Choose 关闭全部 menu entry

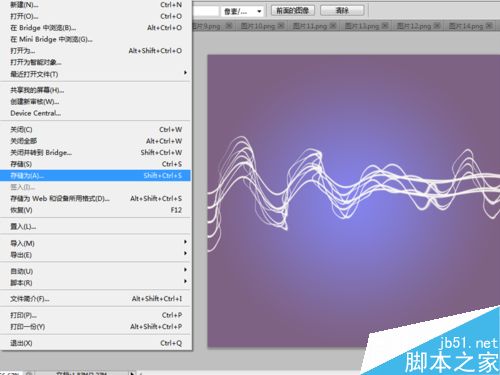click(96, 141)
